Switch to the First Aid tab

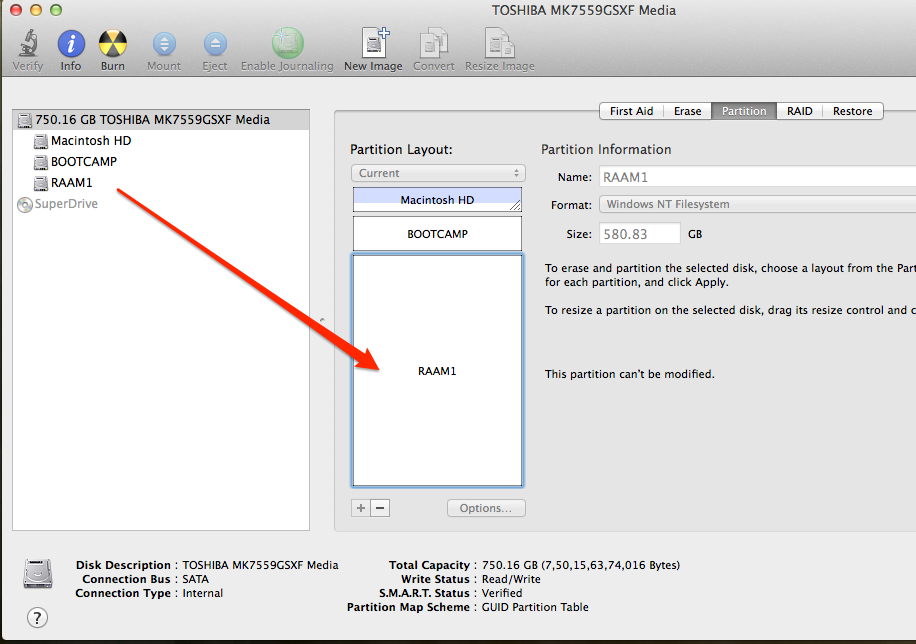click(632, 111)
